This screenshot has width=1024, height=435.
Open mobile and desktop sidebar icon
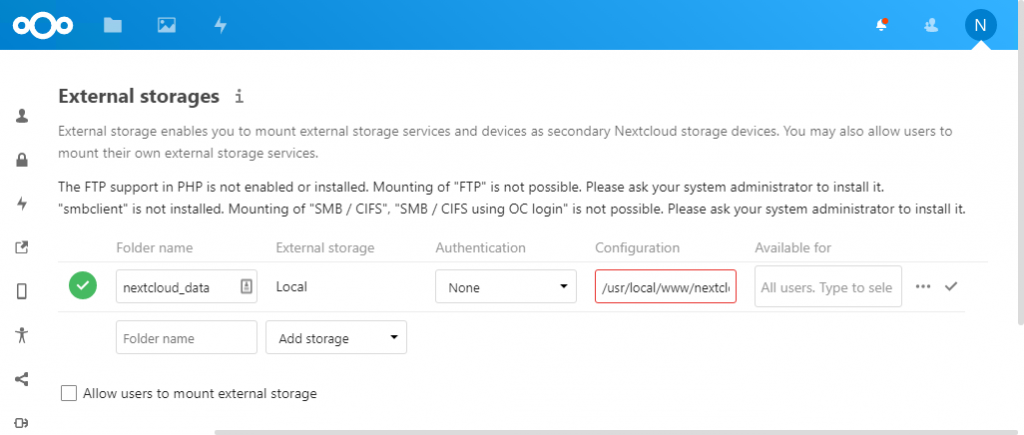[x=22, y=291]
